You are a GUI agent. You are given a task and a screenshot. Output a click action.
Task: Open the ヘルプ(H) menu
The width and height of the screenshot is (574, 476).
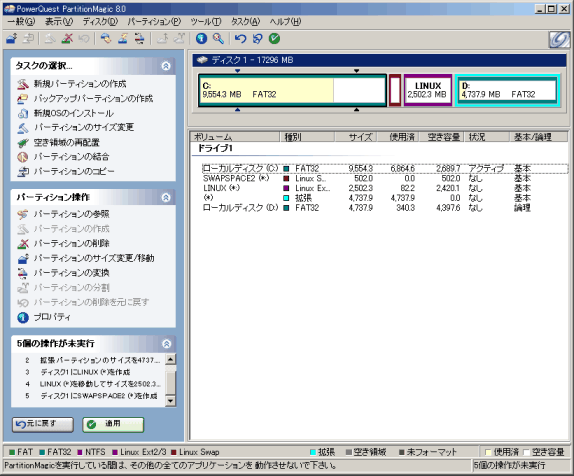[x=285, y=22]
